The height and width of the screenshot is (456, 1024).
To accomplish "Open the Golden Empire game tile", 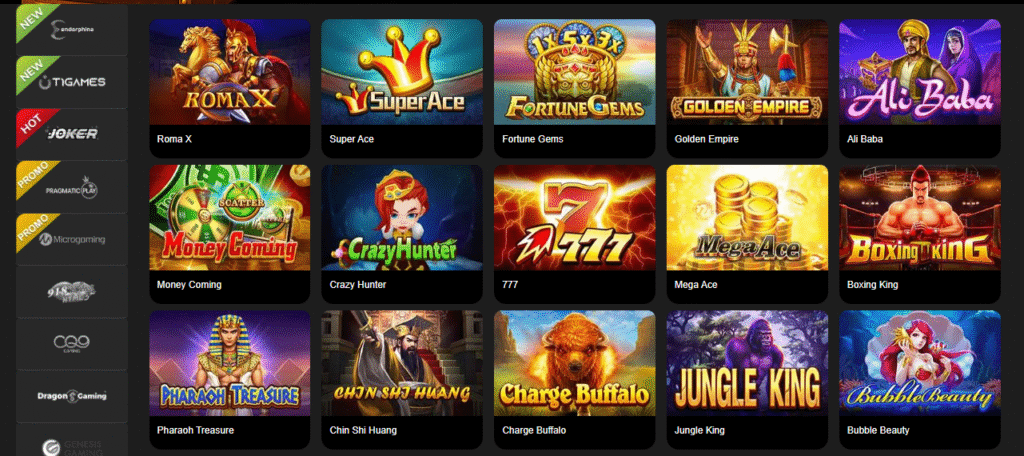I will click(x=747, y=88).
